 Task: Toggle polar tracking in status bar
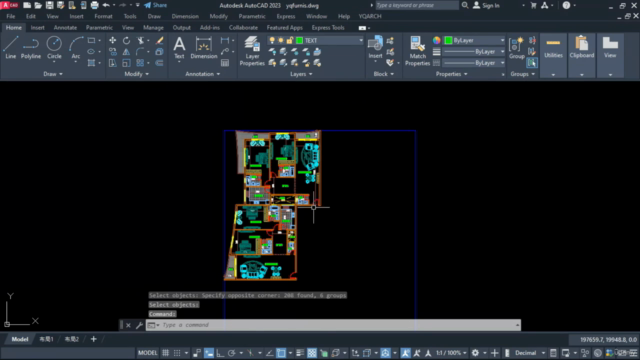[231, 353]
